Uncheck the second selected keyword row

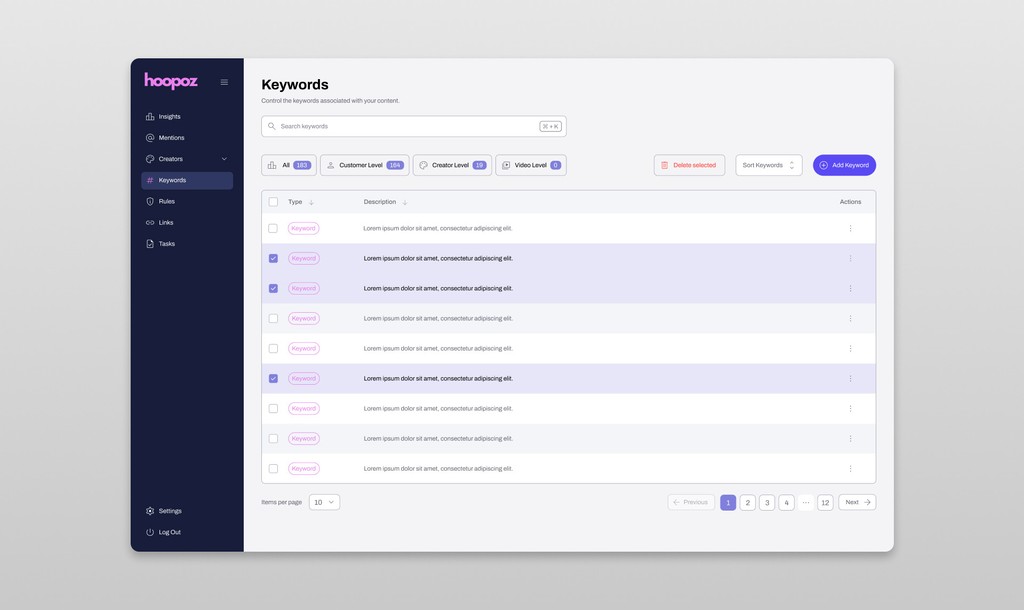pos(273,288)
